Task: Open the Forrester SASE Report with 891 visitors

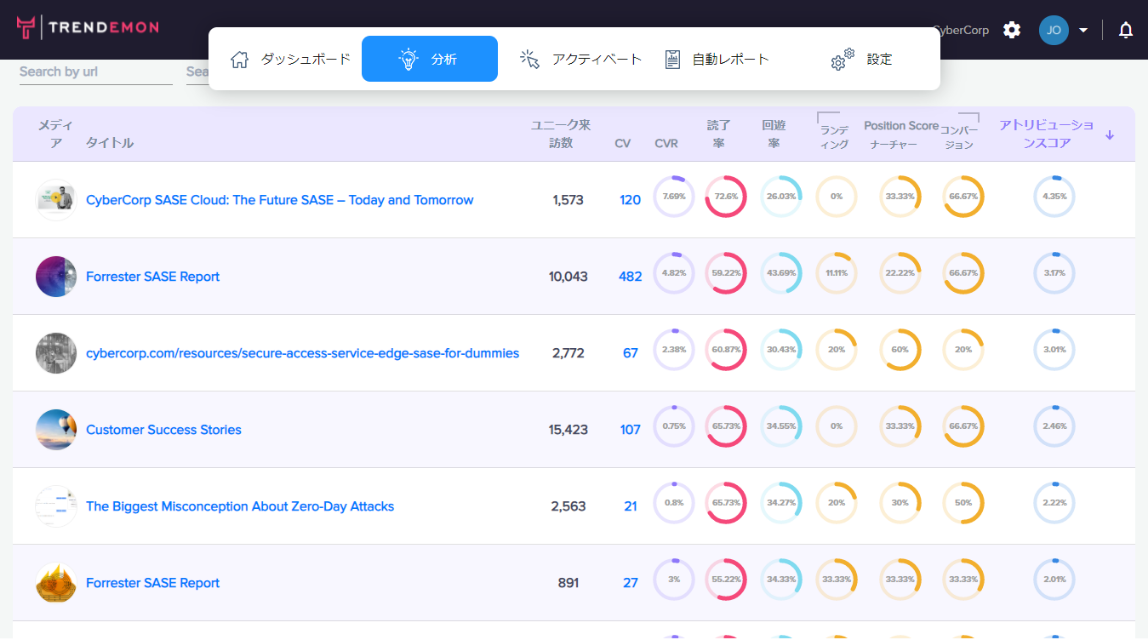Action: 152,583
